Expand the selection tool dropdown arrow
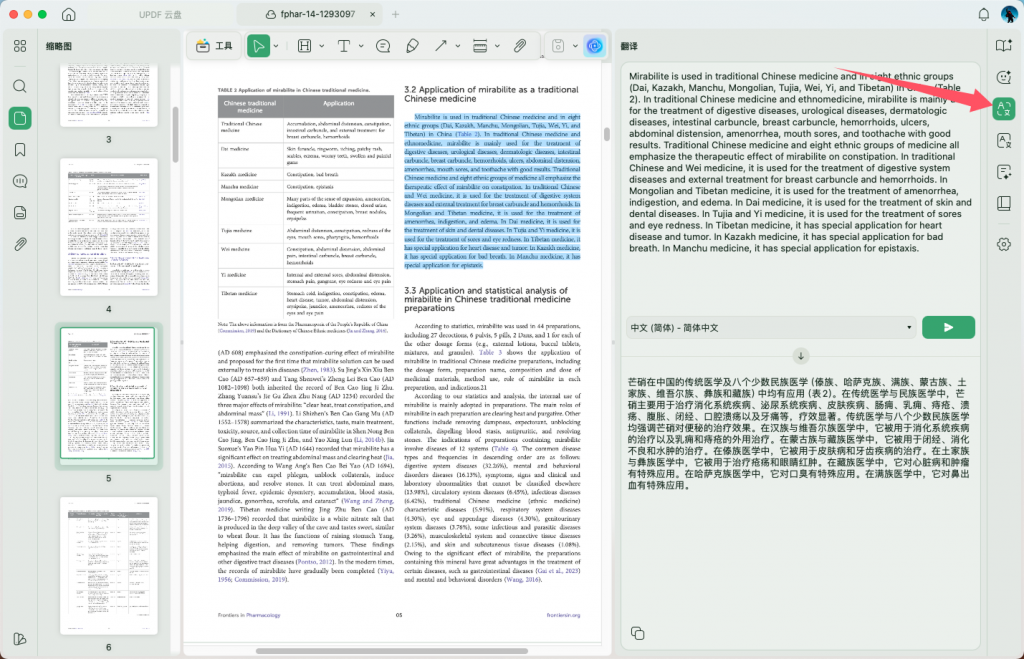 point(276,46)
